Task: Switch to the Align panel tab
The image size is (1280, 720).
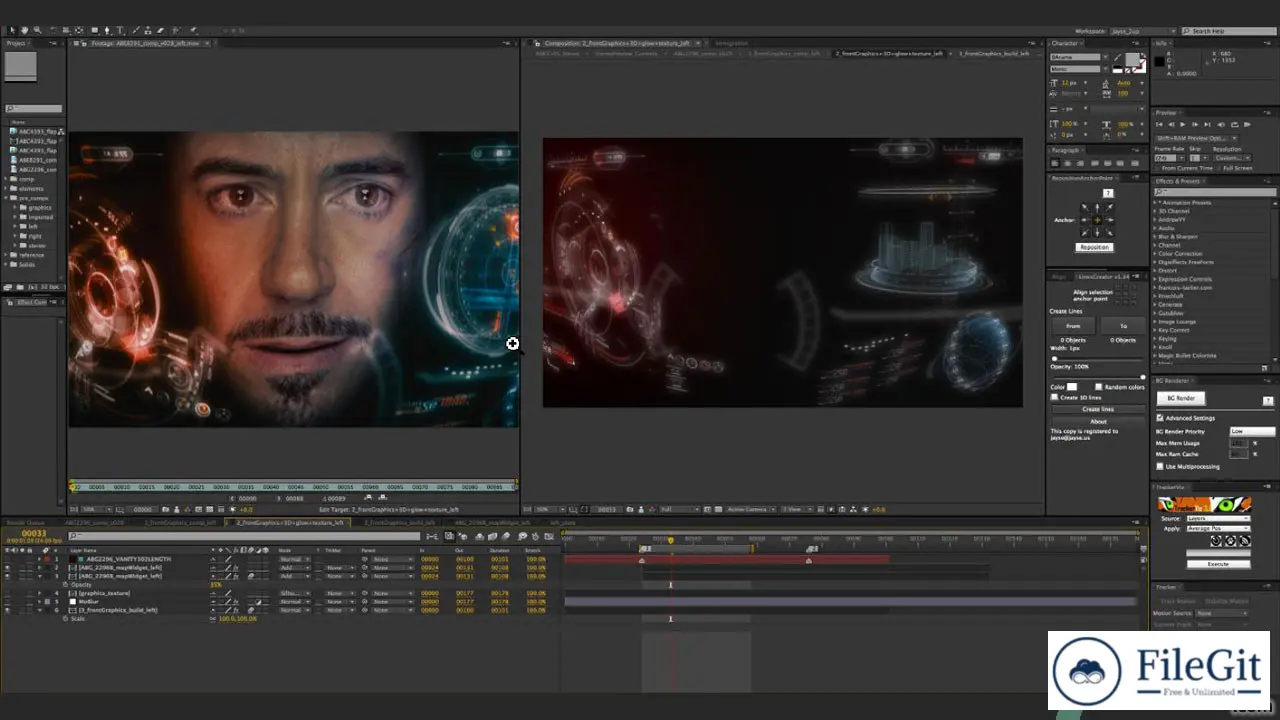Action: coord(1059,277)
